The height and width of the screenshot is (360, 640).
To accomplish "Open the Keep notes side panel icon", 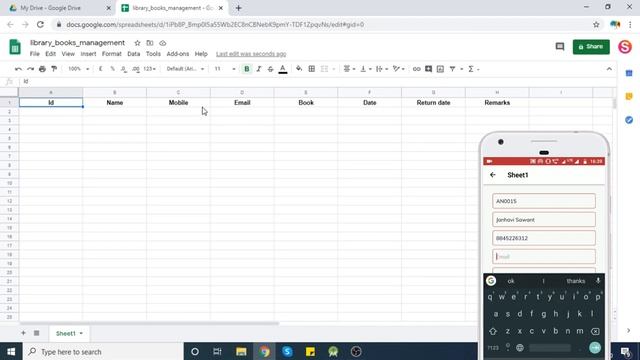I will point(629,97).
